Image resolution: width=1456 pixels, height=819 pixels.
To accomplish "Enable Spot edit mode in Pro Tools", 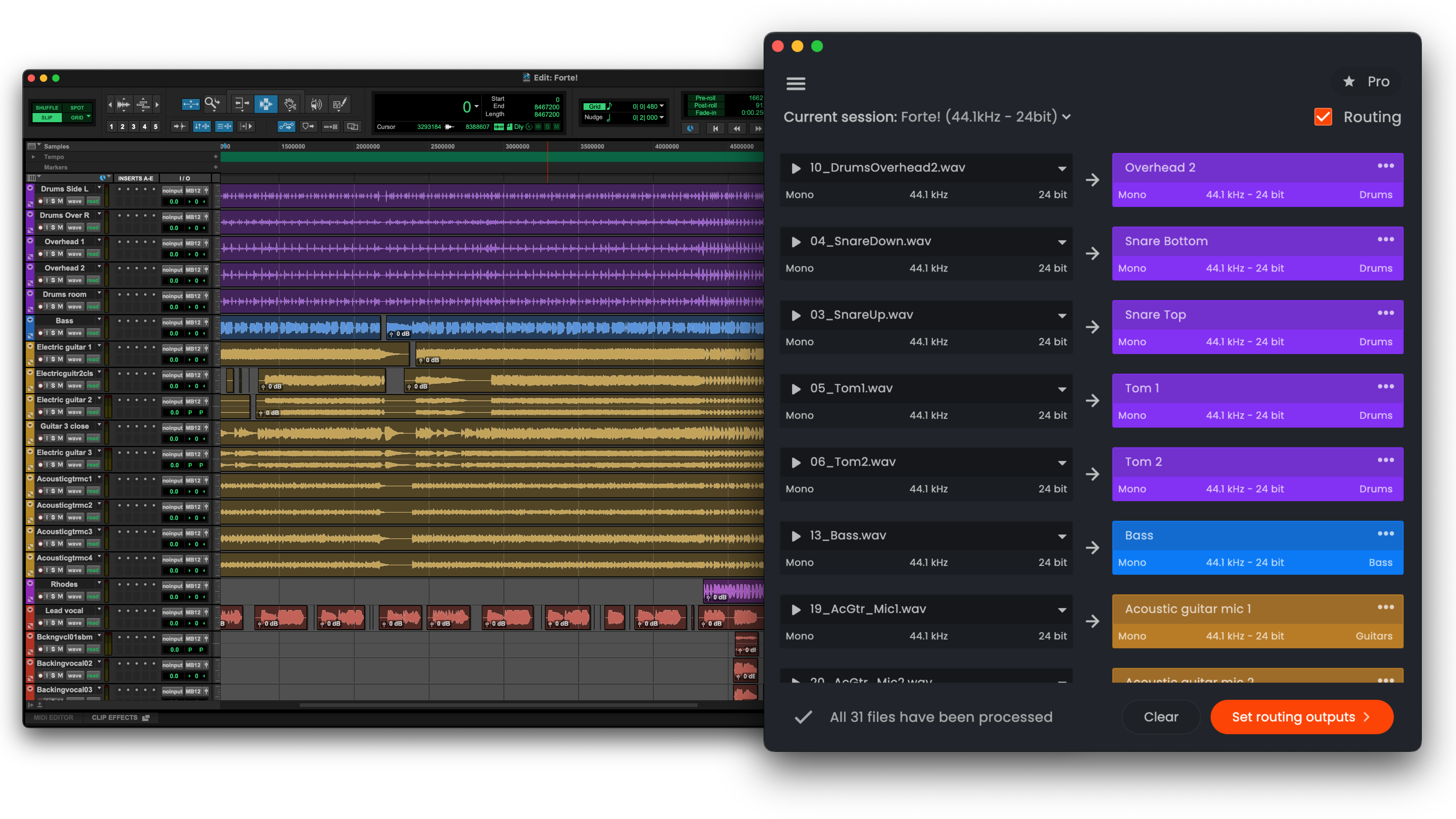I will 77,107.
